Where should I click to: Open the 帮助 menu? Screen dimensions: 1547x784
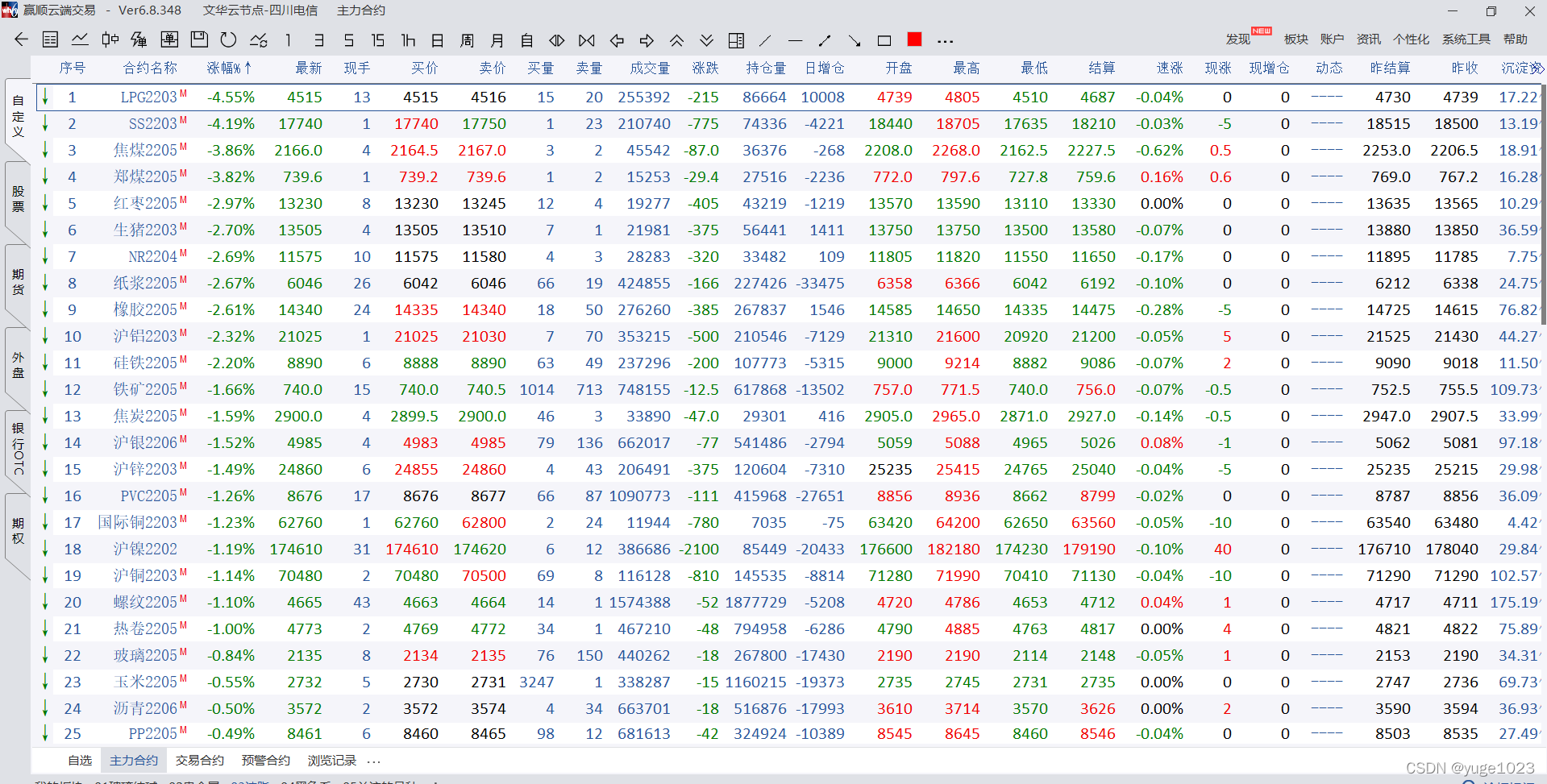1515,39
